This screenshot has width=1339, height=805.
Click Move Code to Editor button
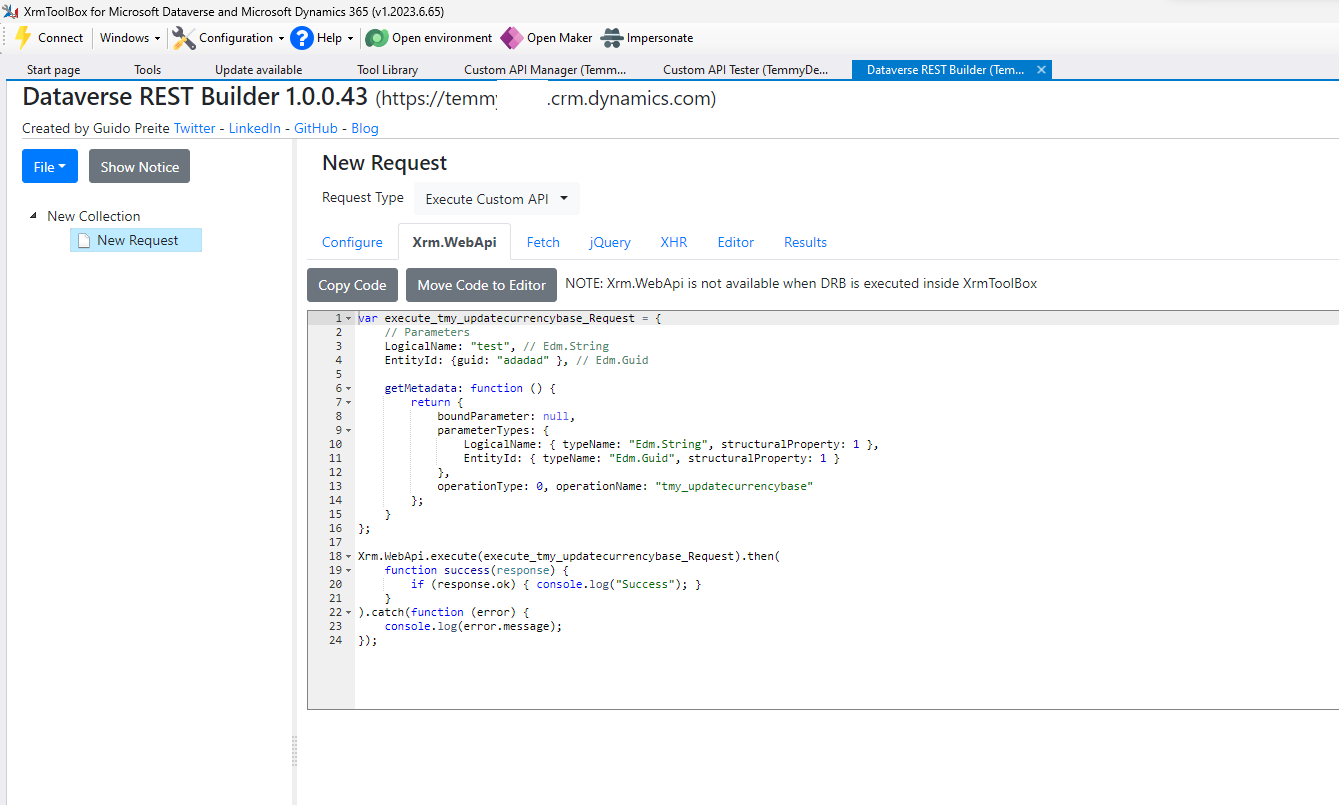click(x=481, y=285)
